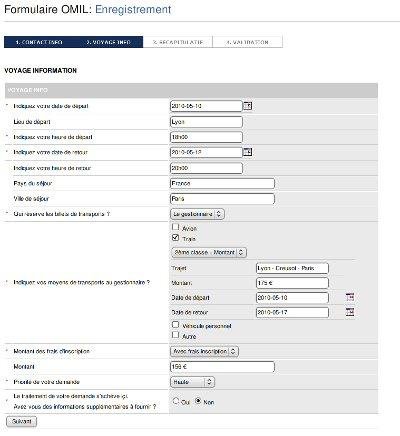Click the Ville de séjour field with Paris
Viewport: 400px width, 436px height.
(x=222, y=199)
